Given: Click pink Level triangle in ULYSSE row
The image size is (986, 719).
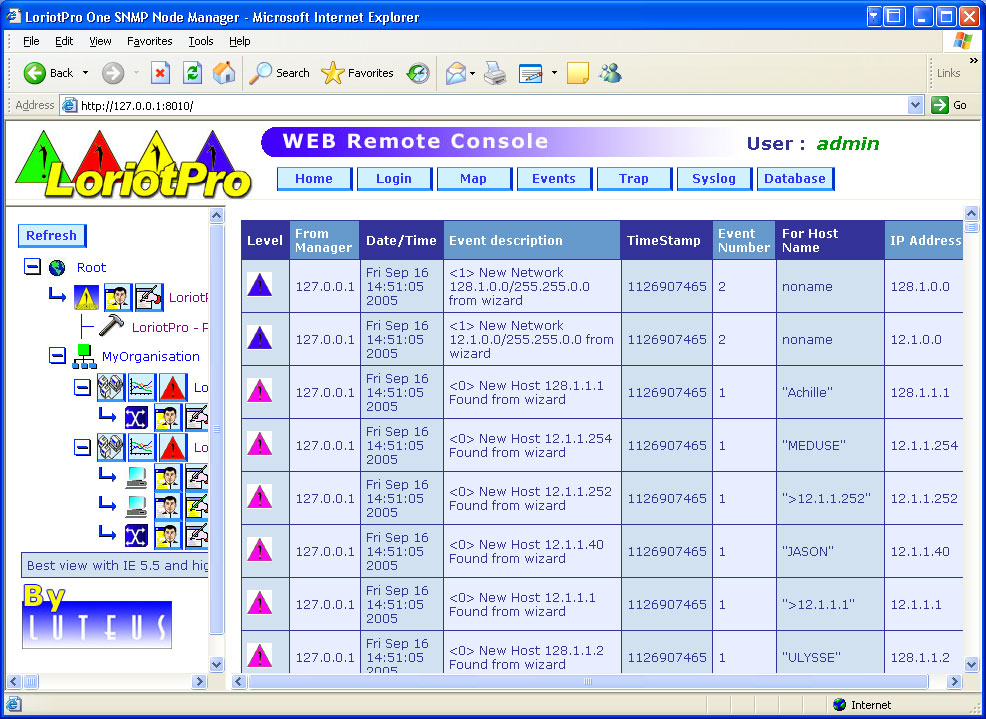Looking at the screenshot, I should (260, 655).
